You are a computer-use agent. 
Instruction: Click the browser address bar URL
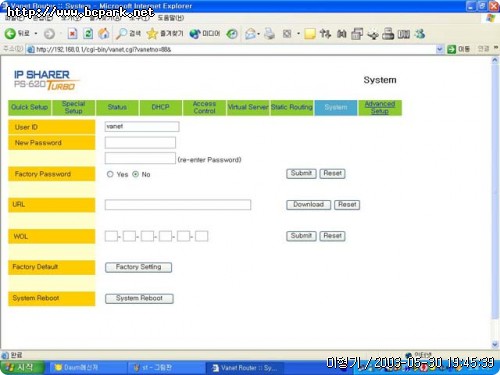[230, 49]
